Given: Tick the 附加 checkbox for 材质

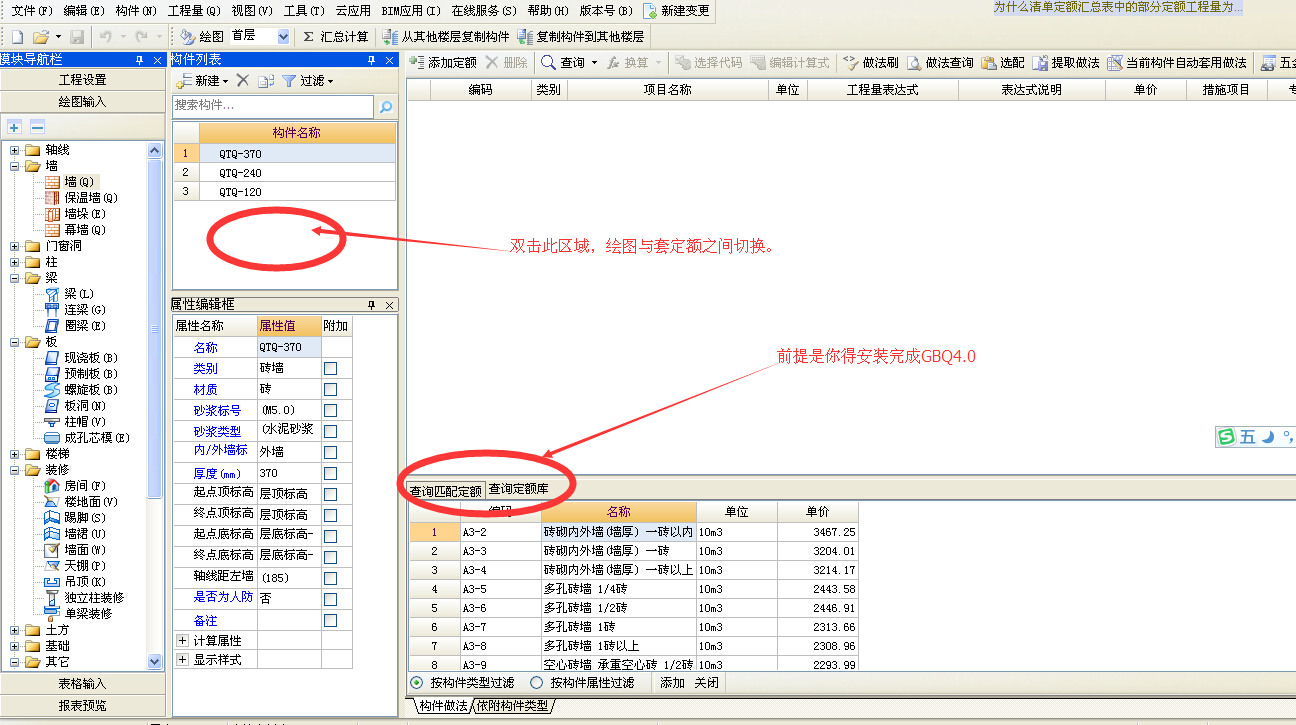Looking at the screenshot, I should point(331,389).
